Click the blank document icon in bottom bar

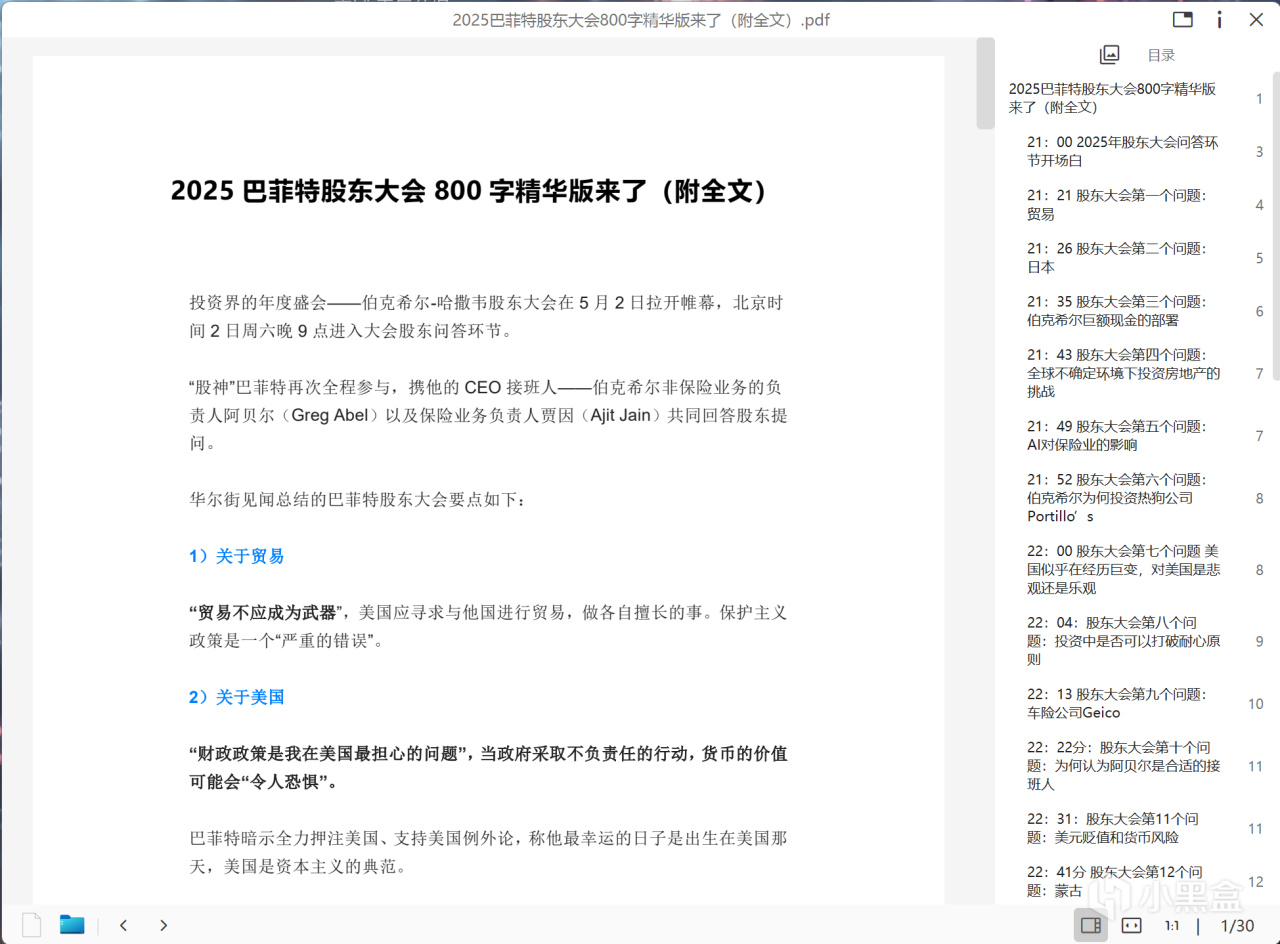(32, 925)
